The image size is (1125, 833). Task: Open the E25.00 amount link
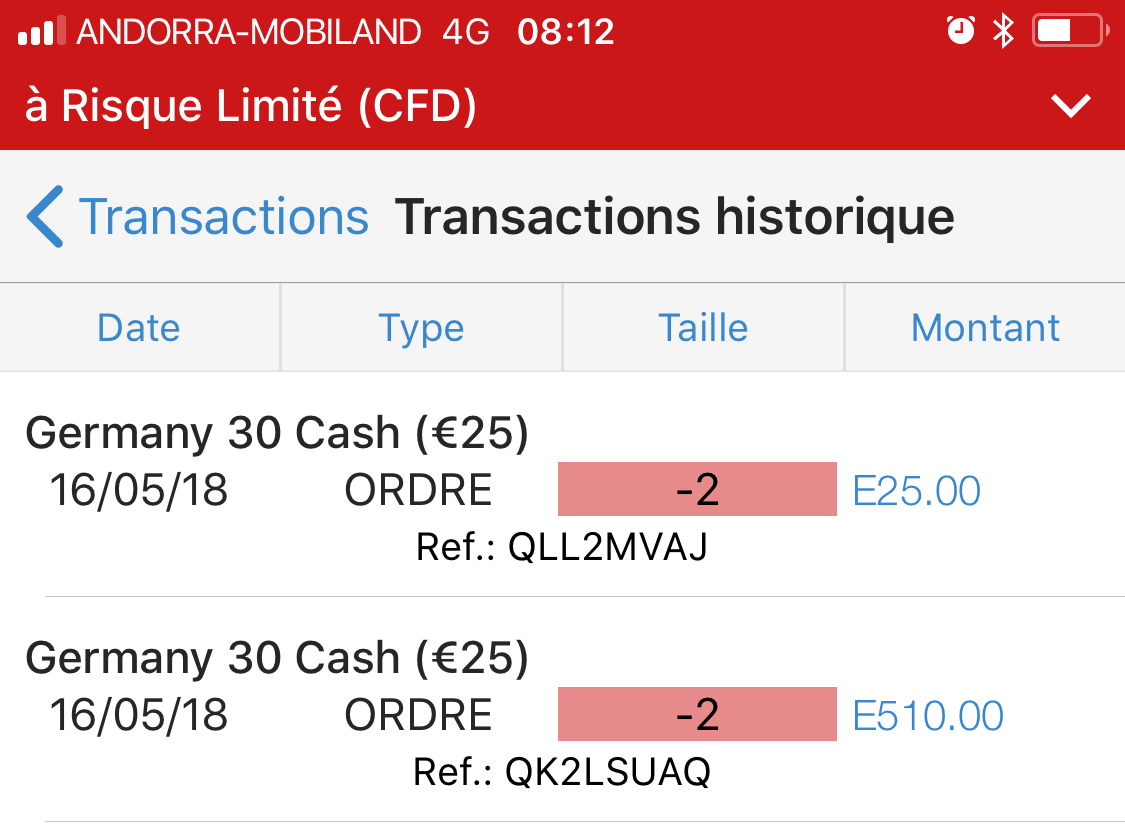click(916, 491)
